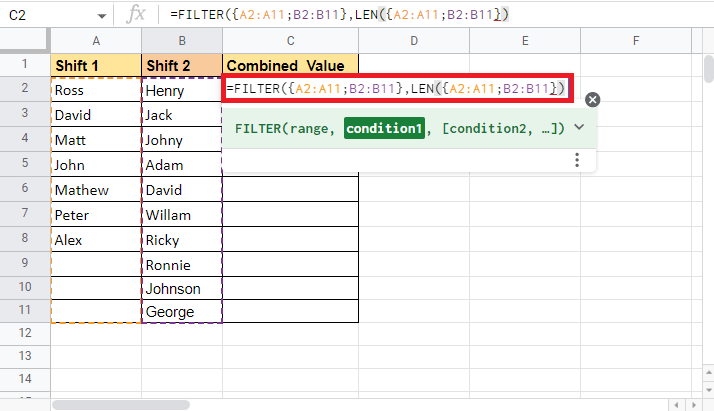Click the Combined Value header cell

[x=290, y=64]
